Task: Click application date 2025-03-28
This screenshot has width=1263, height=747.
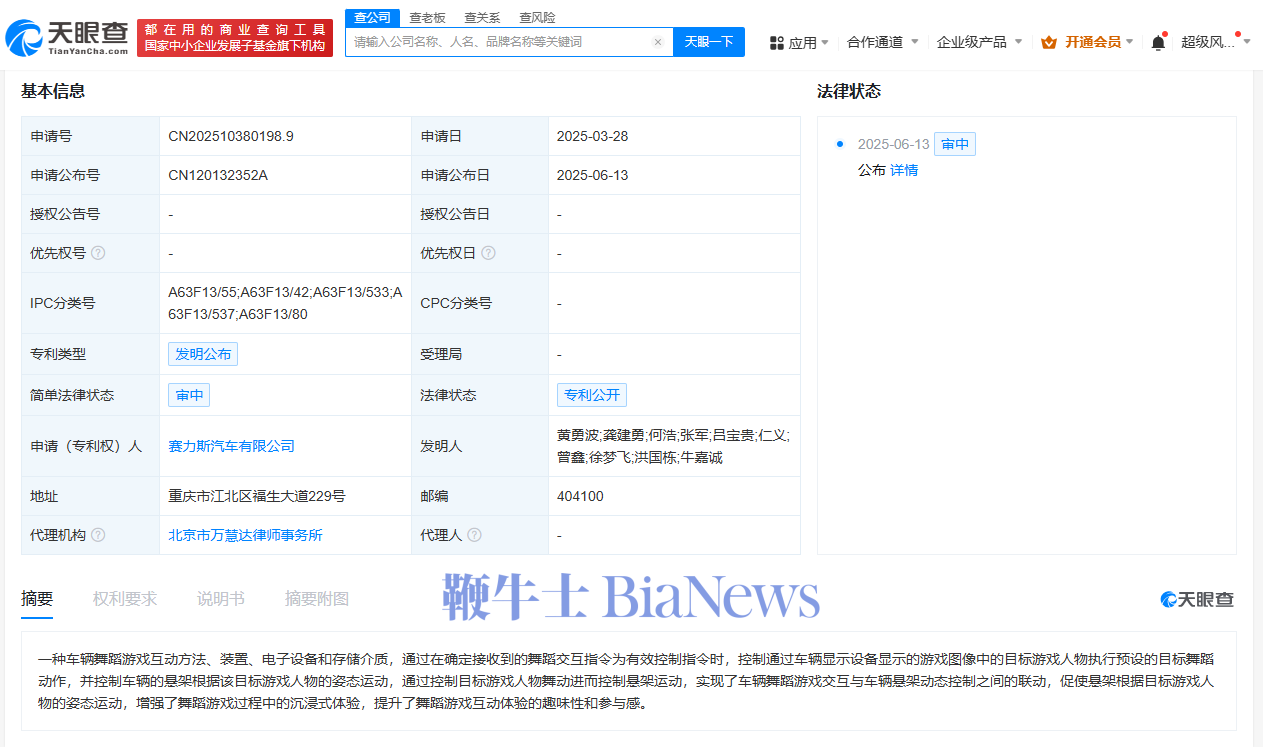Action: coord(593,136)
